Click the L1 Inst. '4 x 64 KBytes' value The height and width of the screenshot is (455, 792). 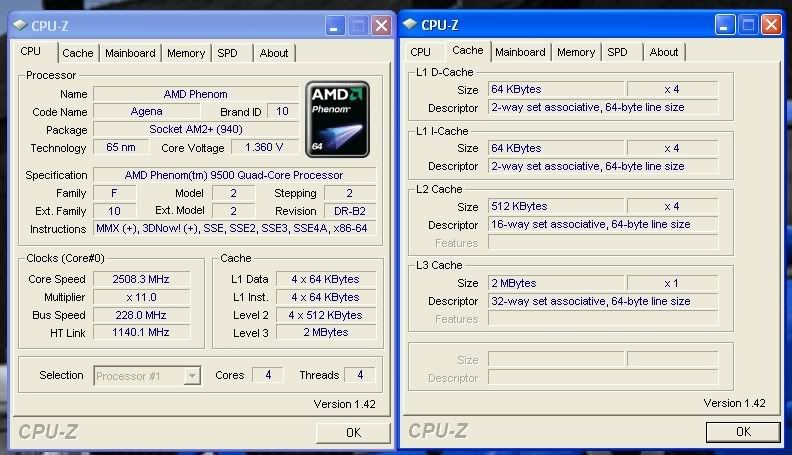326,297
